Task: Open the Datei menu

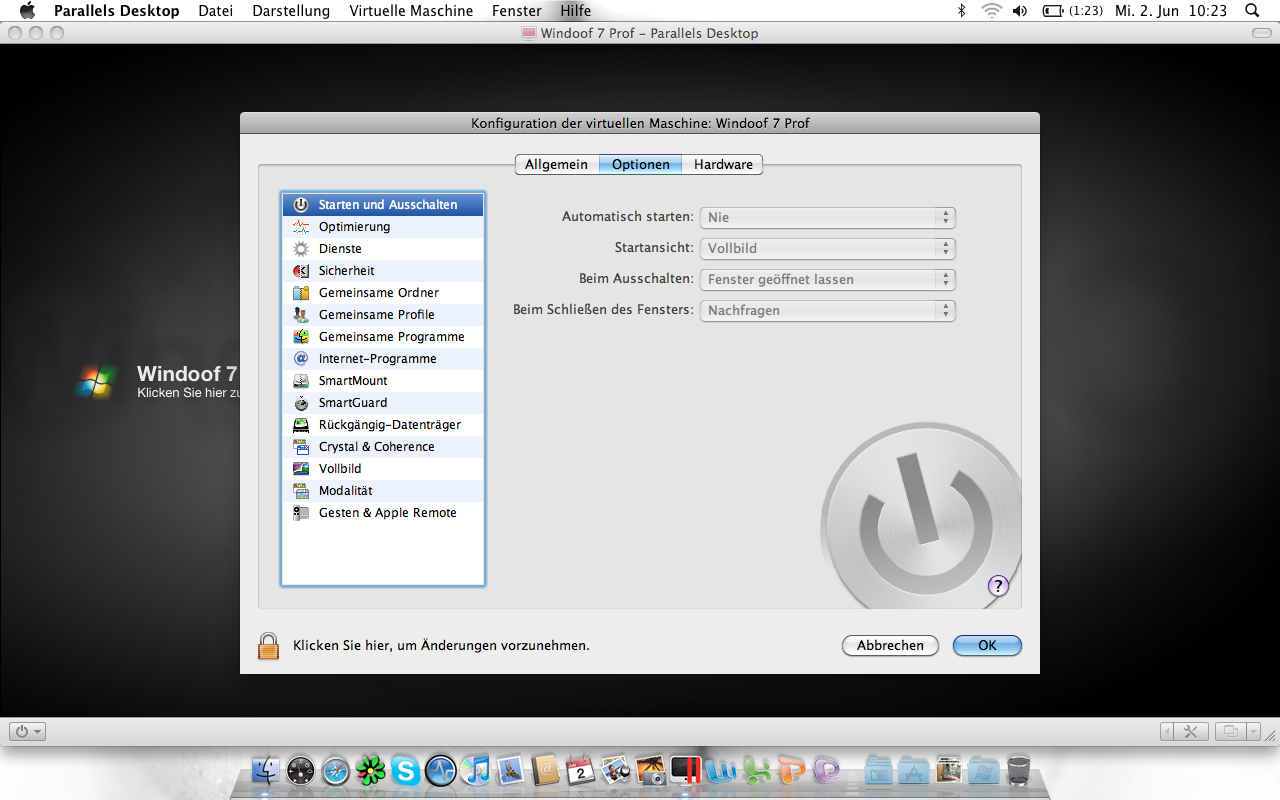Action: pyautogui.click(x=216, y=11)
